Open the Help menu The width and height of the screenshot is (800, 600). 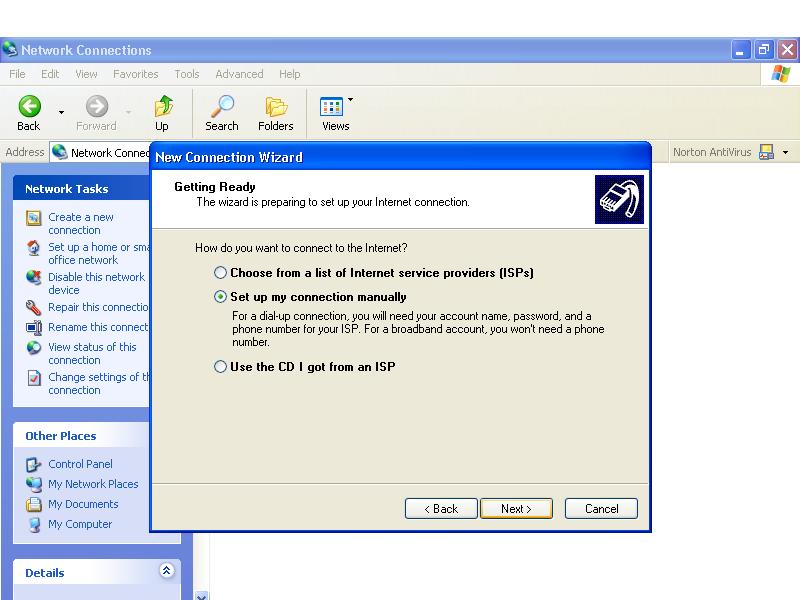[x=289, y=74]
